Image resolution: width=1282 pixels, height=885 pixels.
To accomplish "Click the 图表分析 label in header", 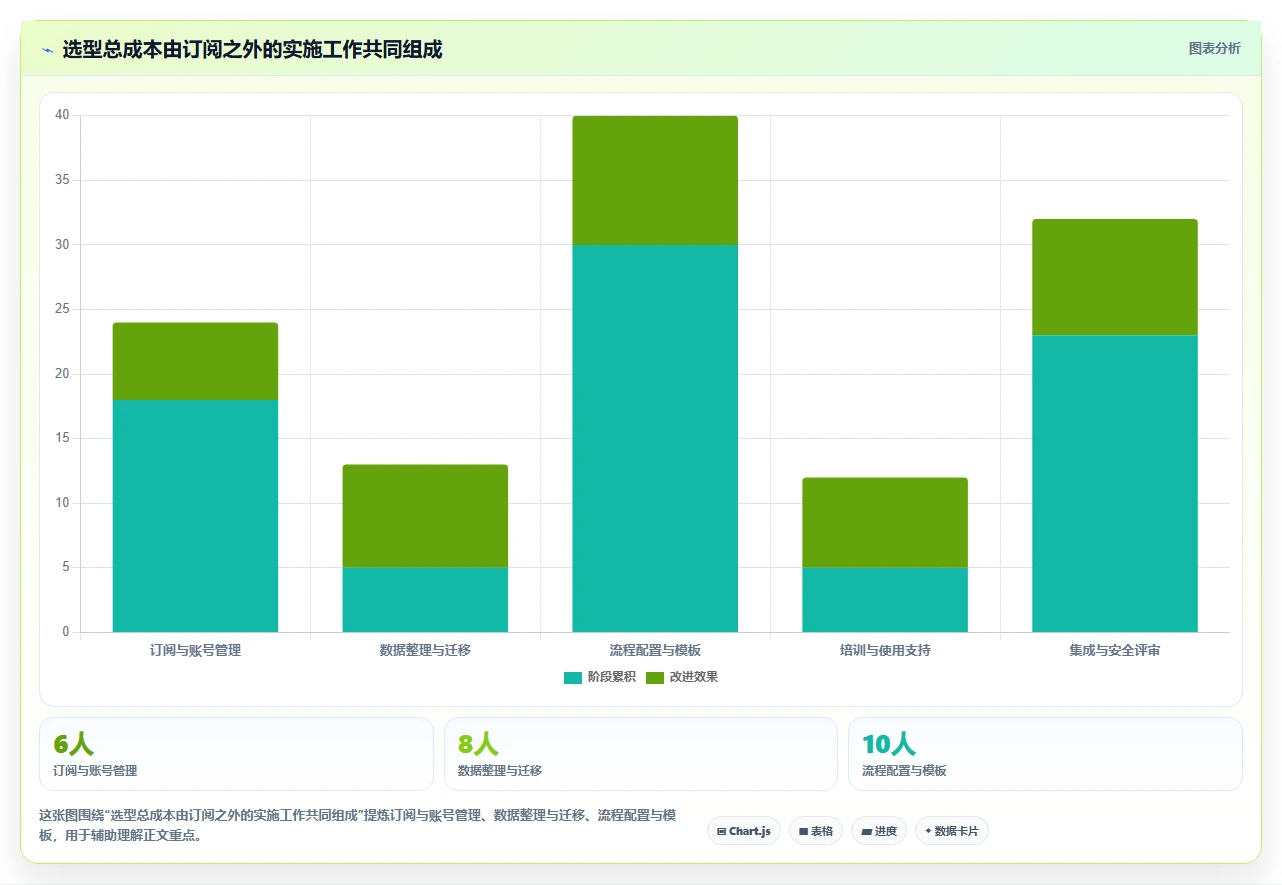I will (x=1214, y=49).
